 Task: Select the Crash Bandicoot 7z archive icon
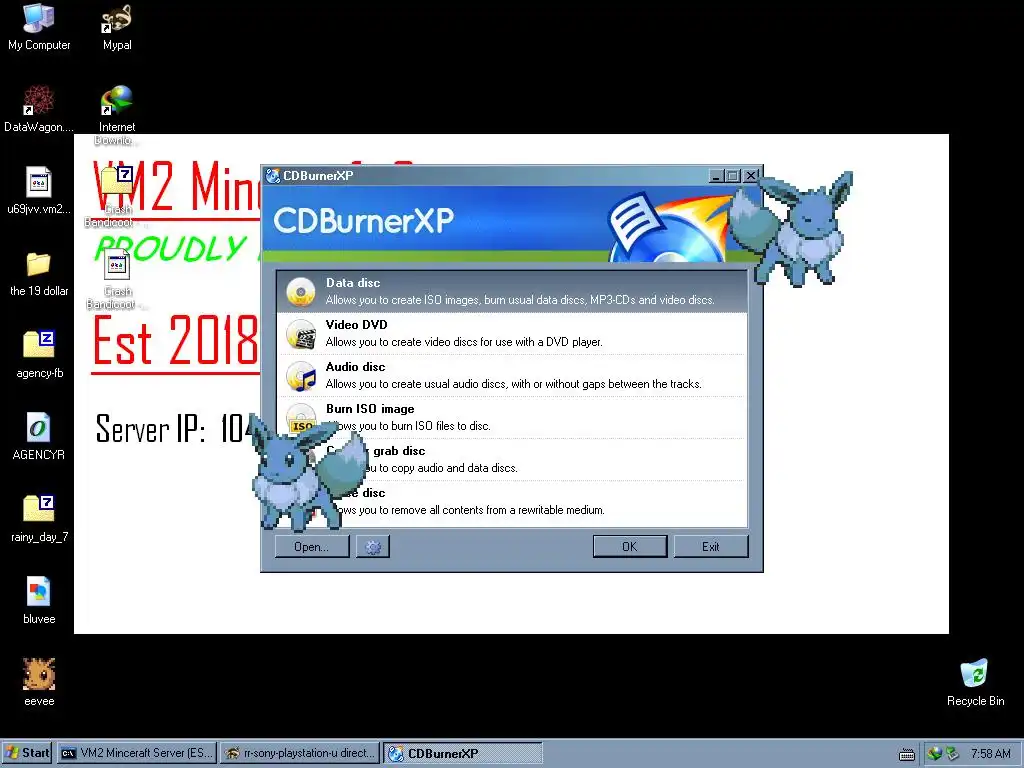(117, 182)
